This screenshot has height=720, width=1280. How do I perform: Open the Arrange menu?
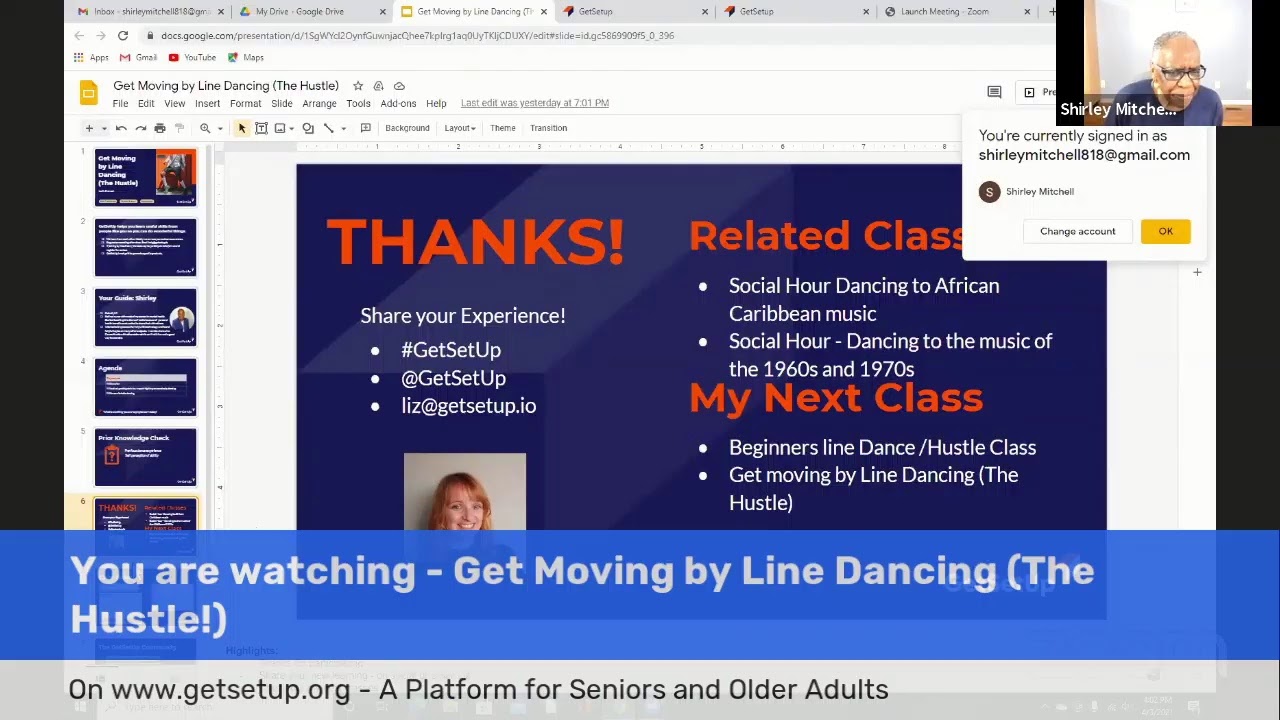coord(319,104)
